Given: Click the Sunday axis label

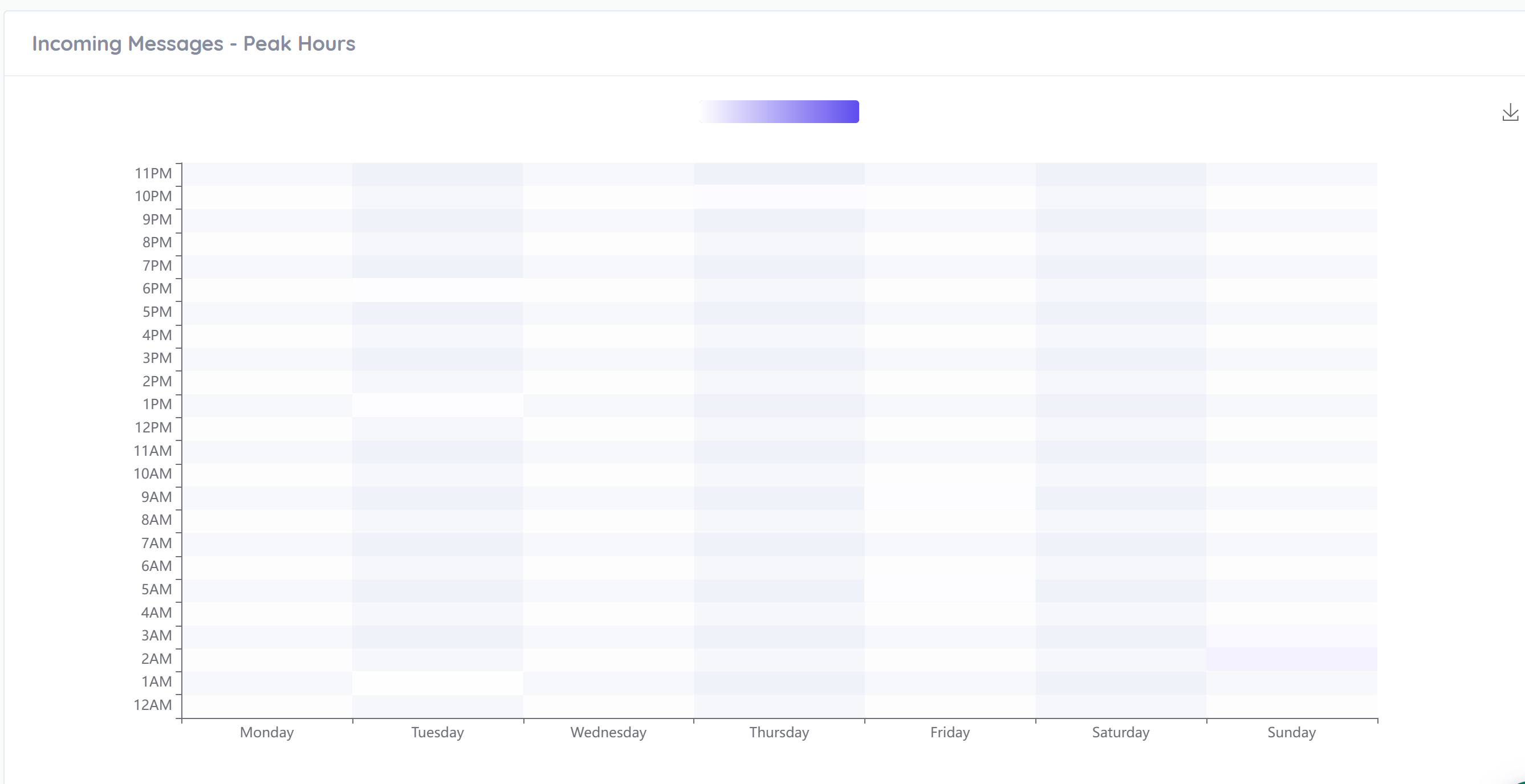Looking at the screenshot, I should (x=1292, y=733).
